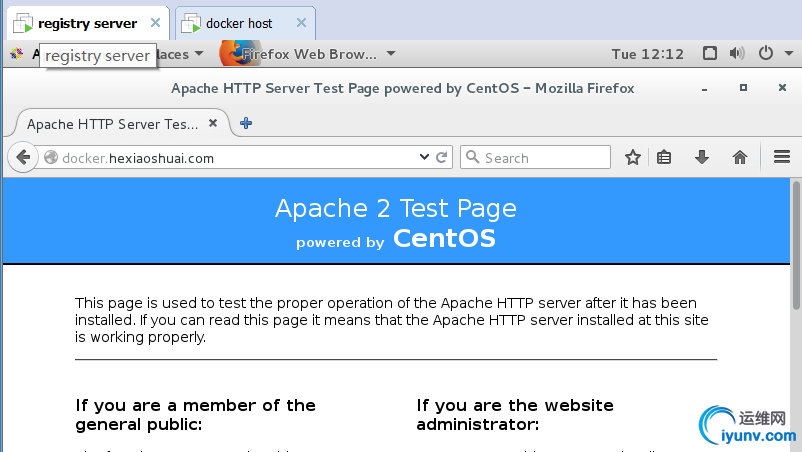Click the screen indicator icon in panel
The height and width of the screenshot is (452, 802).
click(709, 53)
